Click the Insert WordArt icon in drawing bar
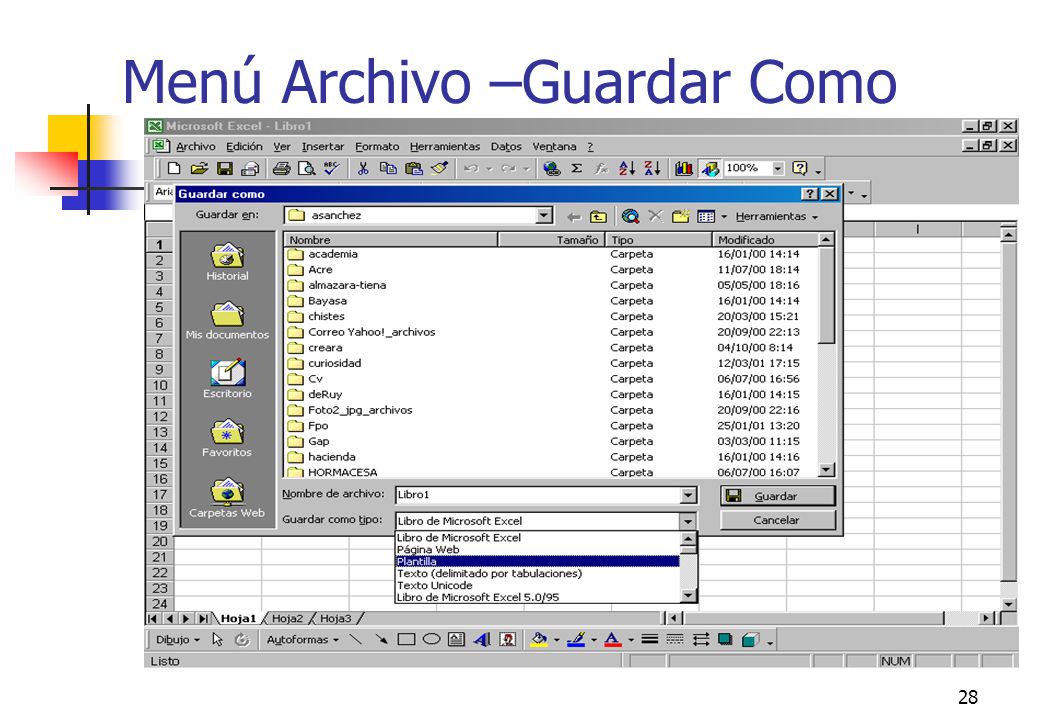This screenshot has height=720, width=1040. (x=482, y=639)
